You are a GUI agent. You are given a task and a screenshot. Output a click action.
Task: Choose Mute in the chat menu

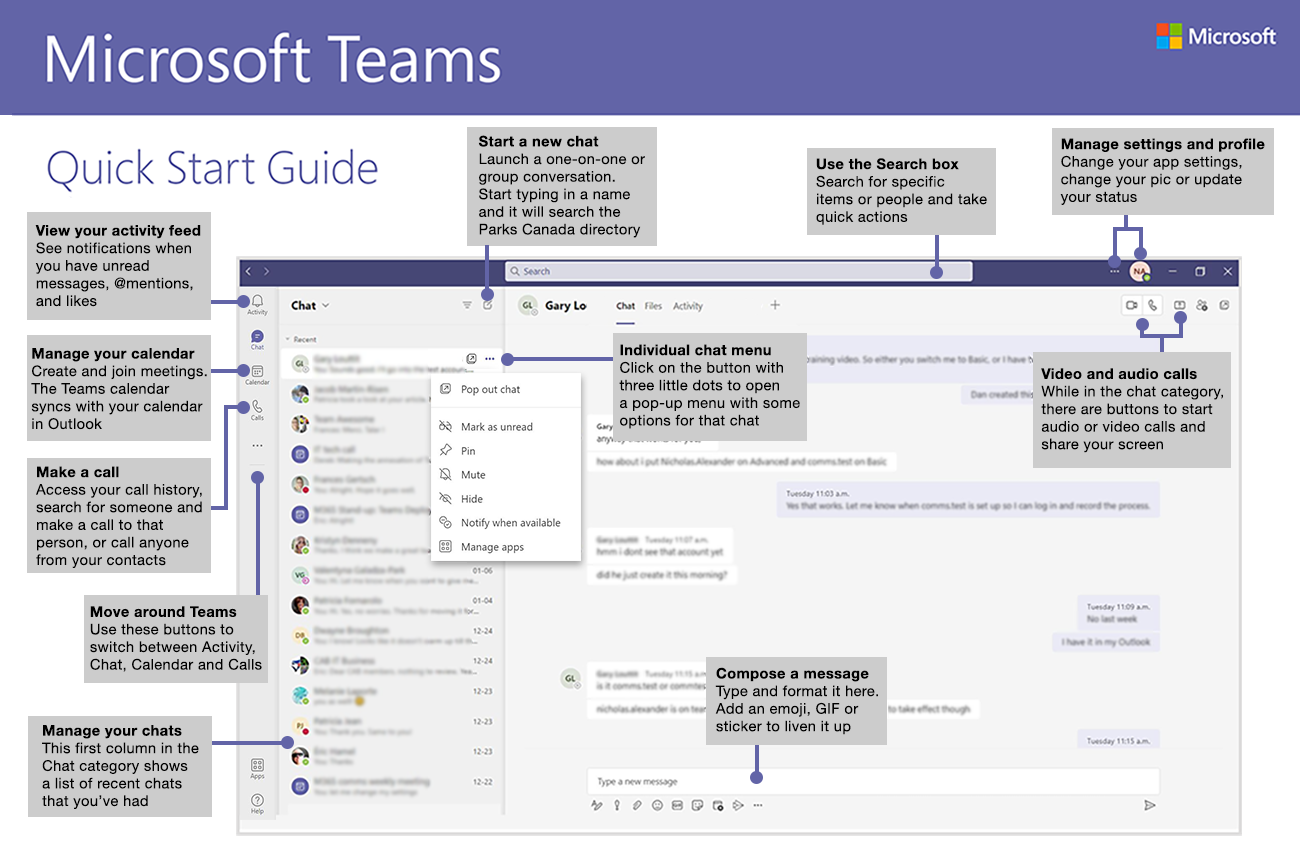click(506, 475)
